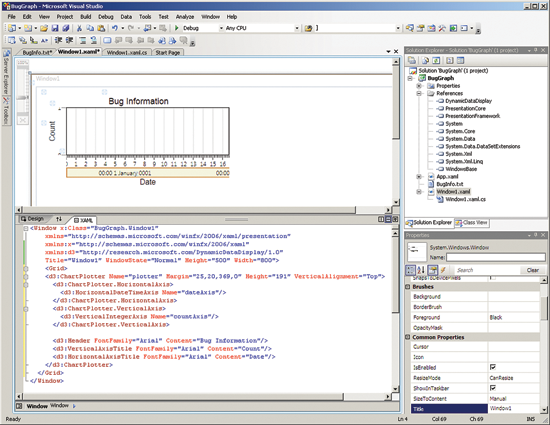Properties icon in Solution Explorer toolbar
The height and width of the screenshot is (425, 550).
412,60
